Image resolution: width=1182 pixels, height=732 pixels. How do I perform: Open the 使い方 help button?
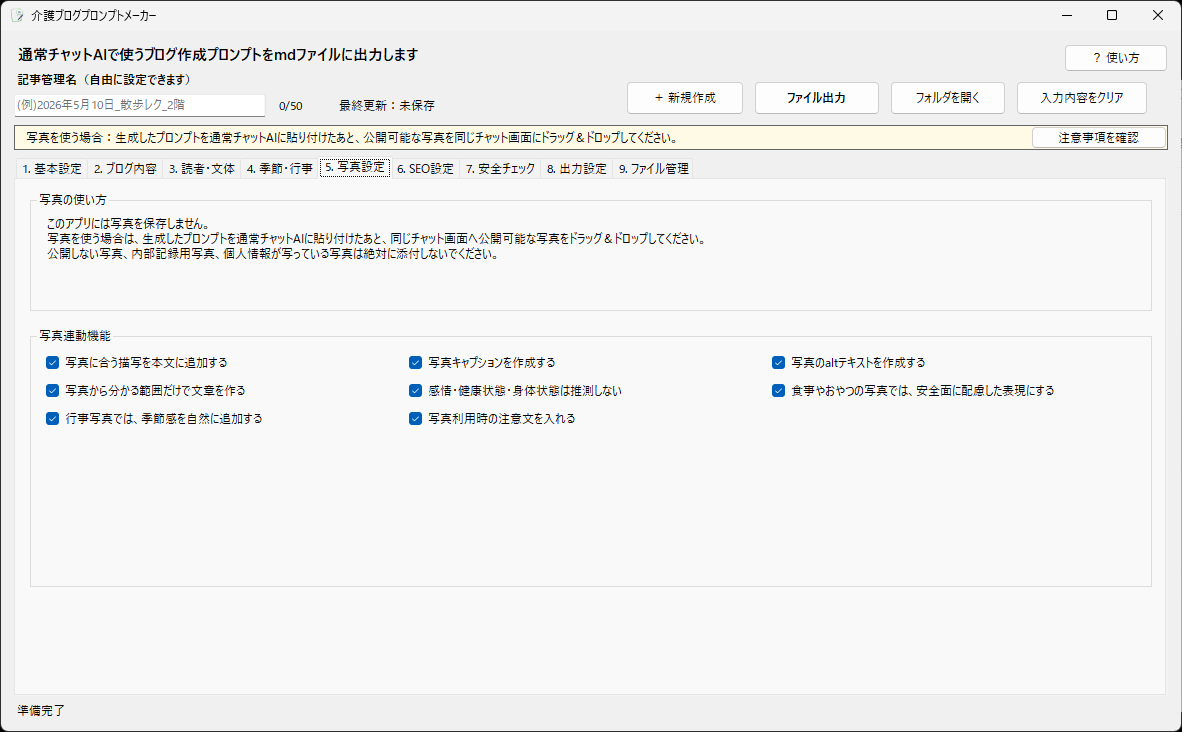(1116, 58)
